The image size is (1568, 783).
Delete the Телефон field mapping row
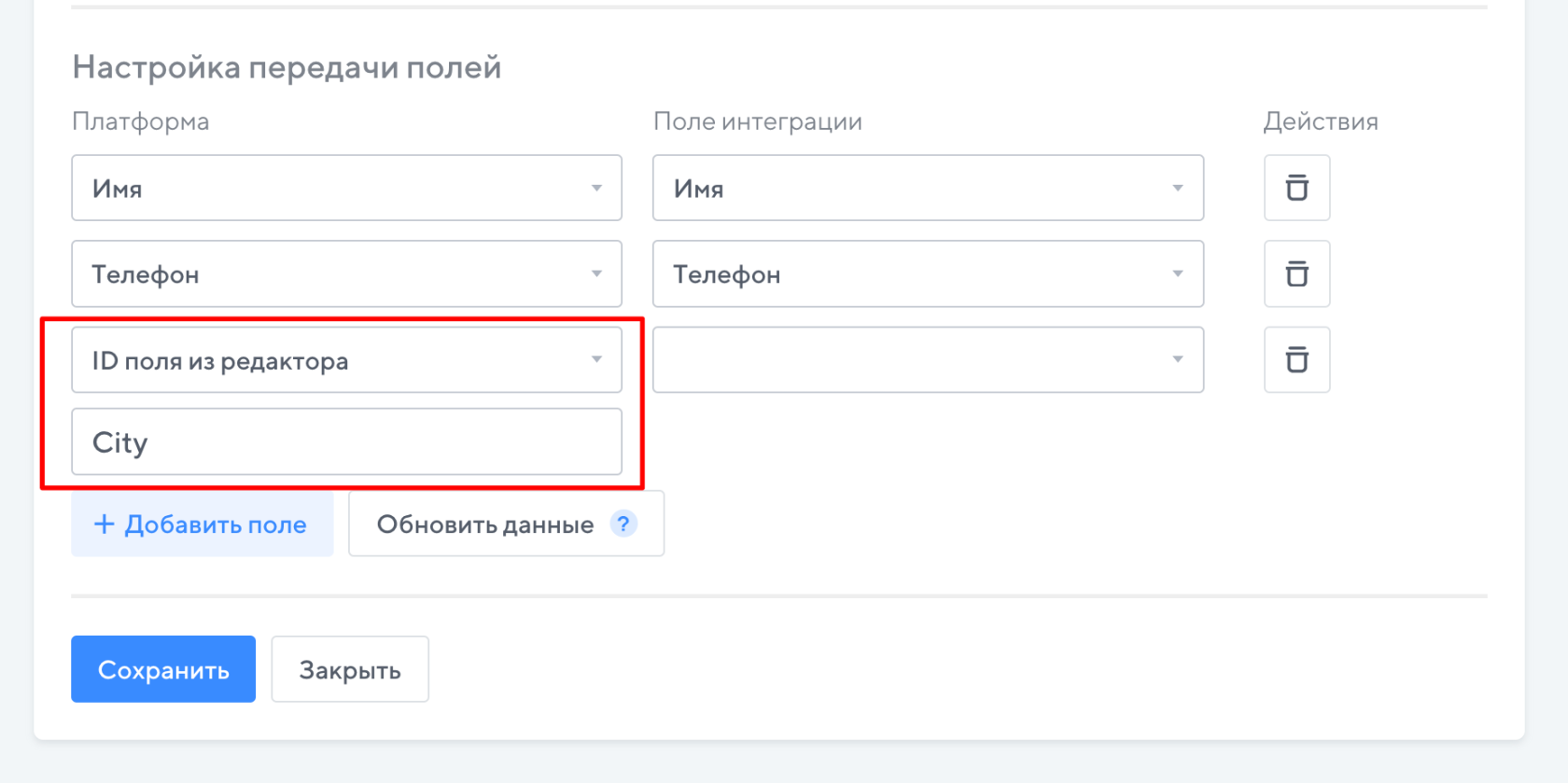(x=1296, y=273)
